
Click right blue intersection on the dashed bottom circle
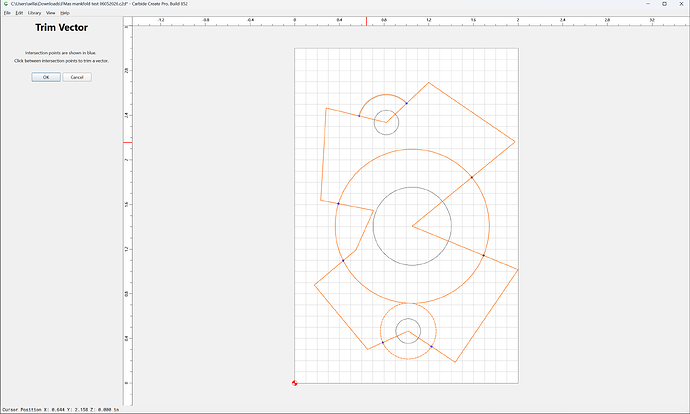(431, 347)
